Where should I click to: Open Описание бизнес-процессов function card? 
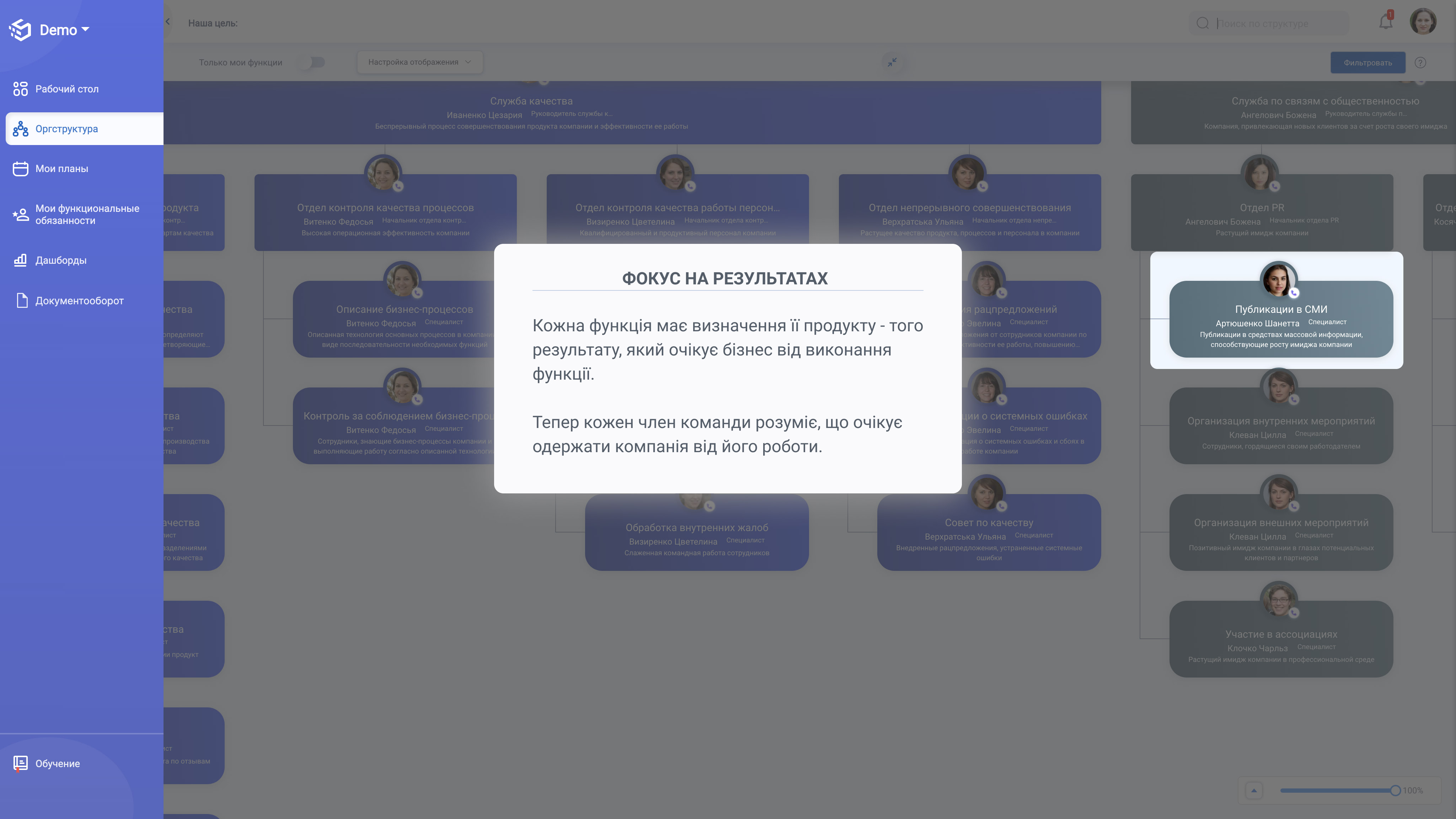tap(394, 319)
